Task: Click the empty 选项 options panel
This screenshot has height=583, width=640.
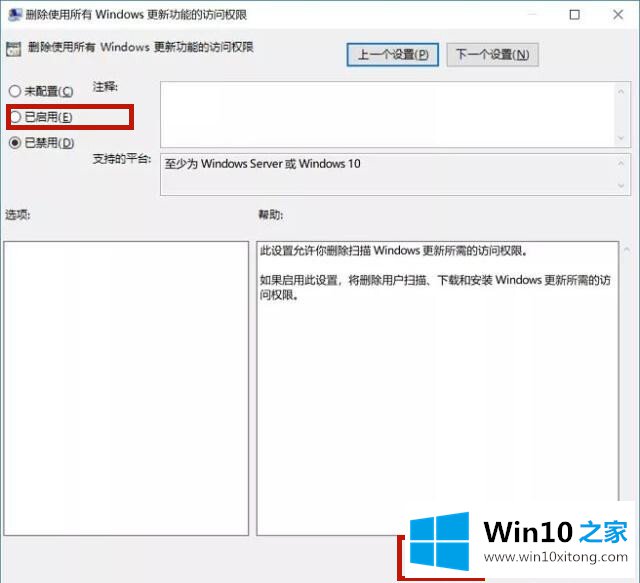Action: click(126, 388)
